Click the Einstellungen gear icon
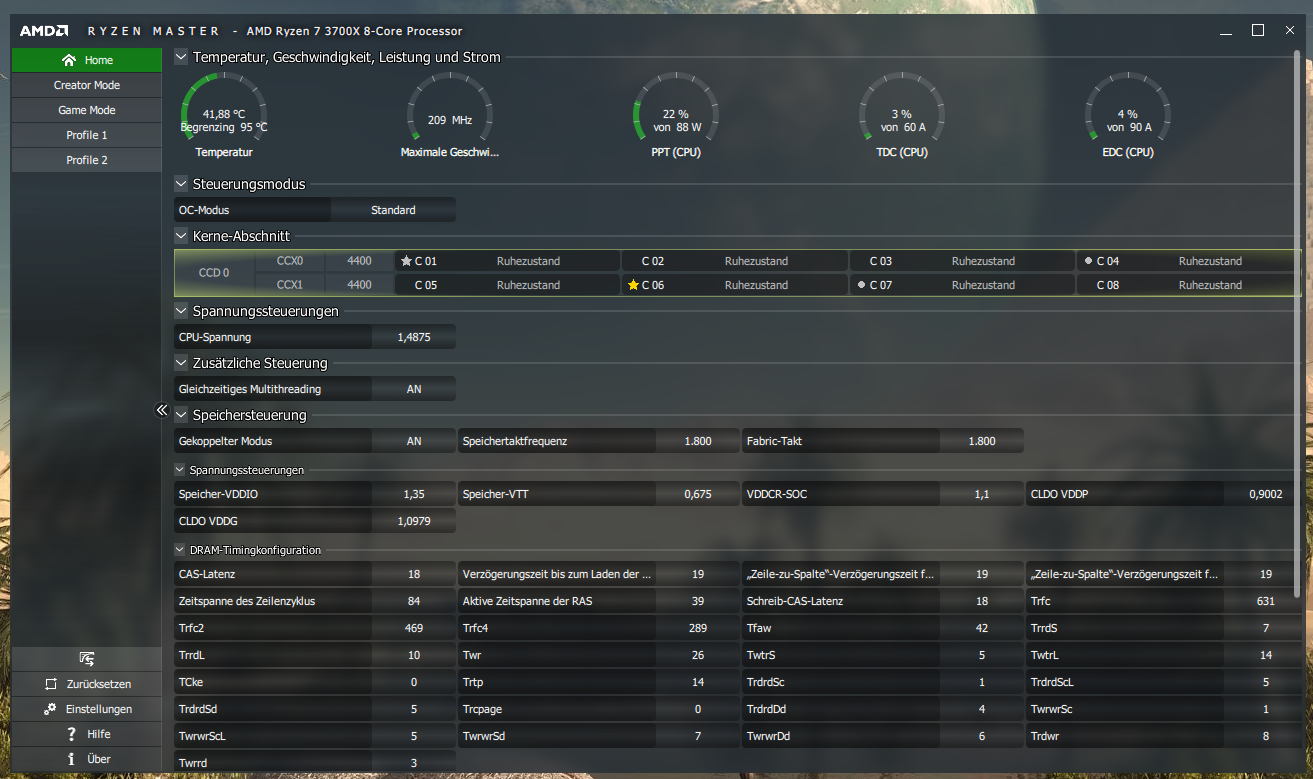The image size is (1313, 779). click(x=50, y=709)
